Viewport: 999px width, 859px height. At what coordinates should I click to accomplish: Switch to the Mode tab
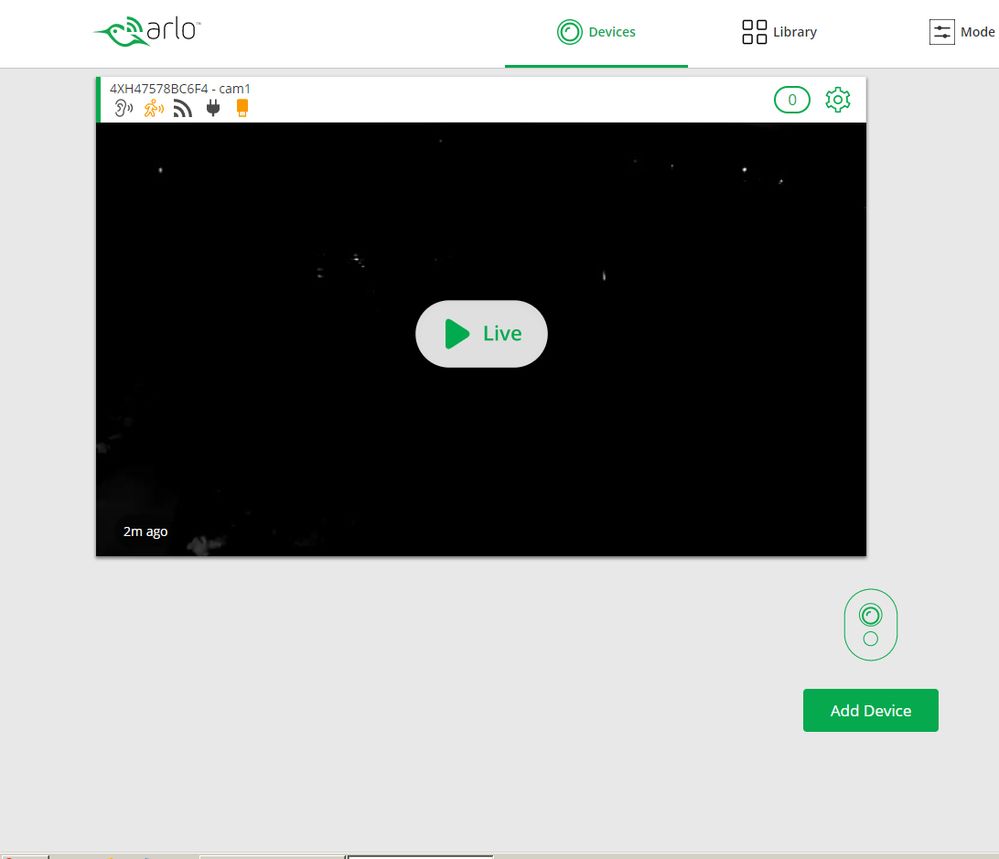pos(962,32)
